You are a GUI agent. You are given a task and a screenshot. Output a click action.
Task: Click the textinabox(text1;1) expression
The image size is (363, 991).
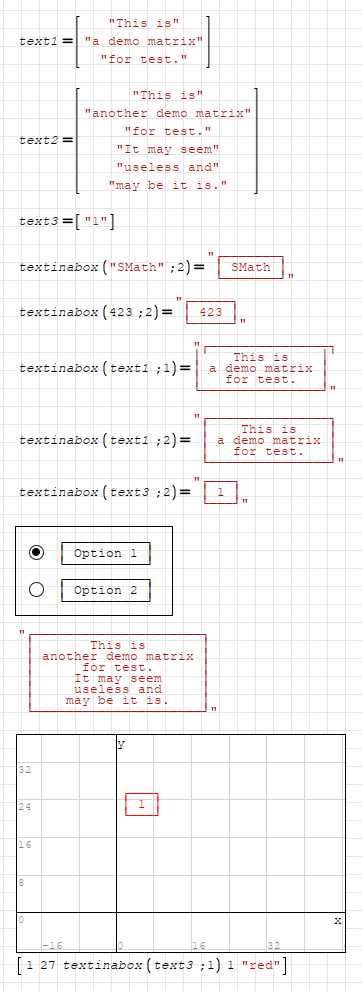(100, 368)
